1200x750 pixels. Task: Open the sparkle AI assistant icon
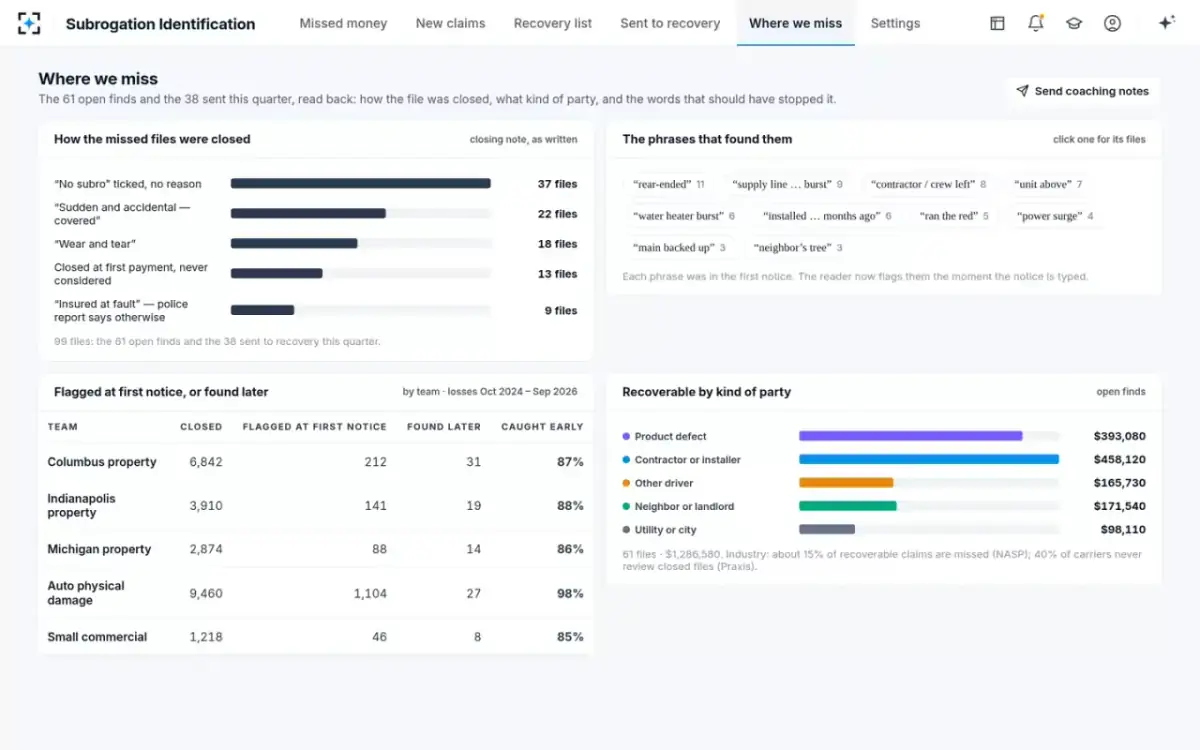coord(1166,23)
